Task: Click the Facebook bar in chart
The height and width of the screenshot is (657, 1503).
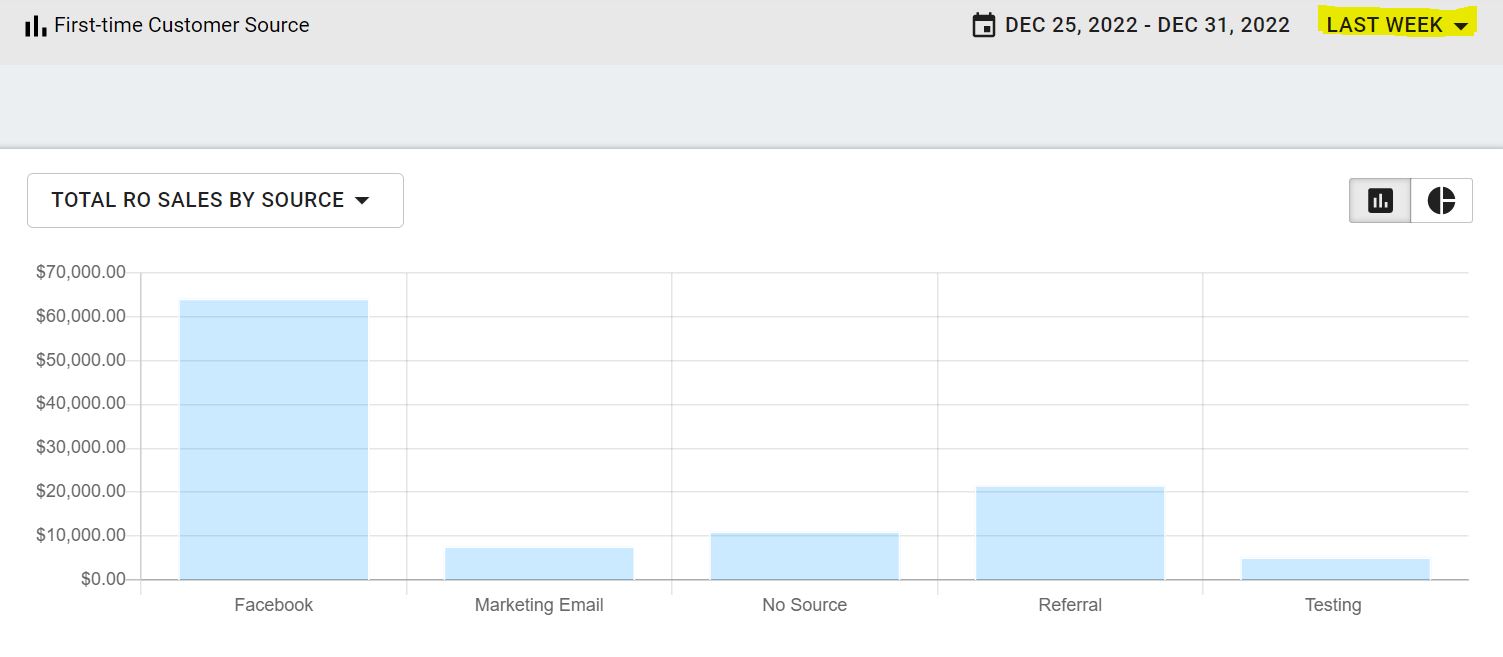Action: 274,440
